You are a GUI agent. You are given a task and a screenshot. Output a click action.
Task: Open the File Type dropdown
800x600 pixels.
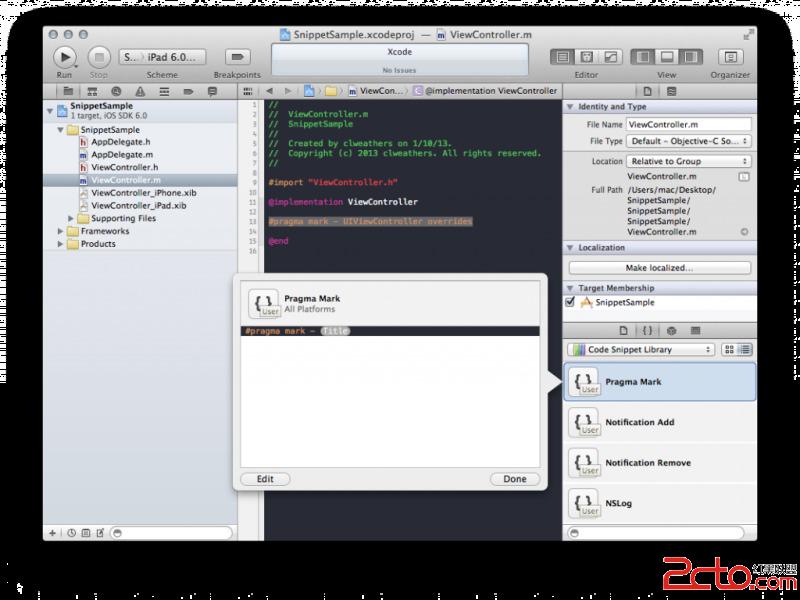(688, 142)
